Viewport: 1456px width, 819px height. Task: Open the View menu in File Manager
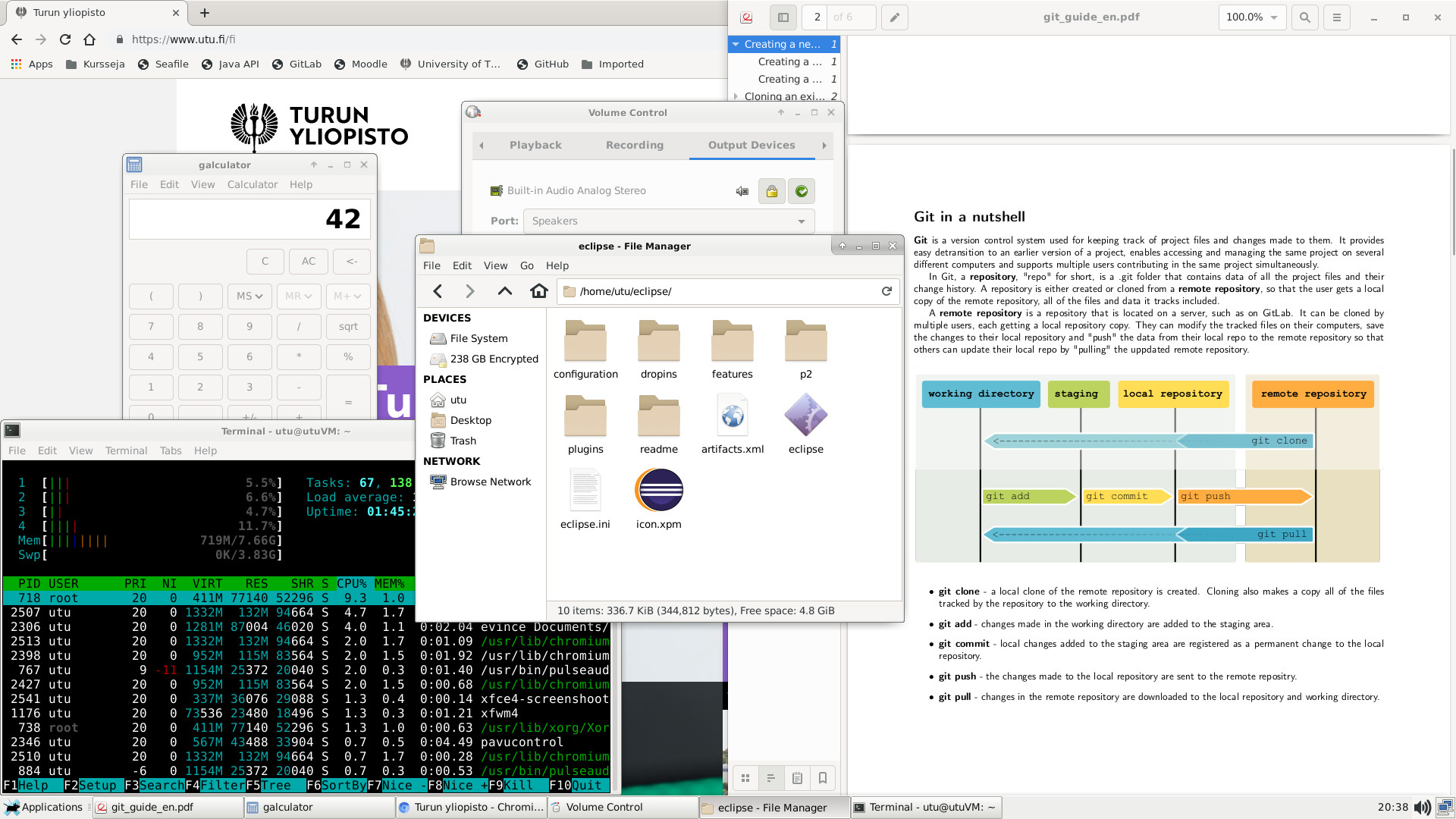[495, 266]
